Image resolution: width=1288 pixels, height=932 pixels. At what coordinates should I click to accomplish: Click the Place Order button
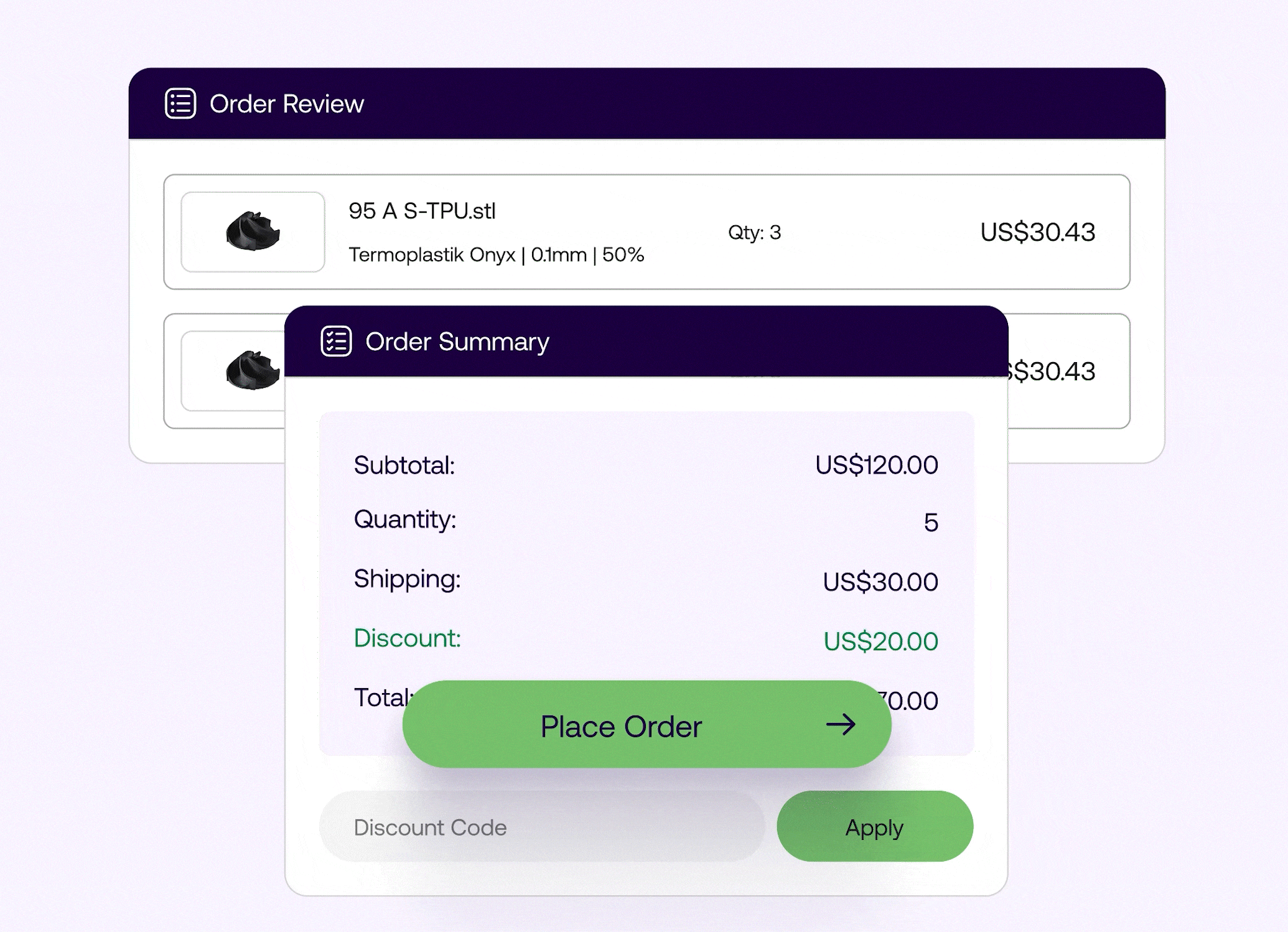click(646, 724)
